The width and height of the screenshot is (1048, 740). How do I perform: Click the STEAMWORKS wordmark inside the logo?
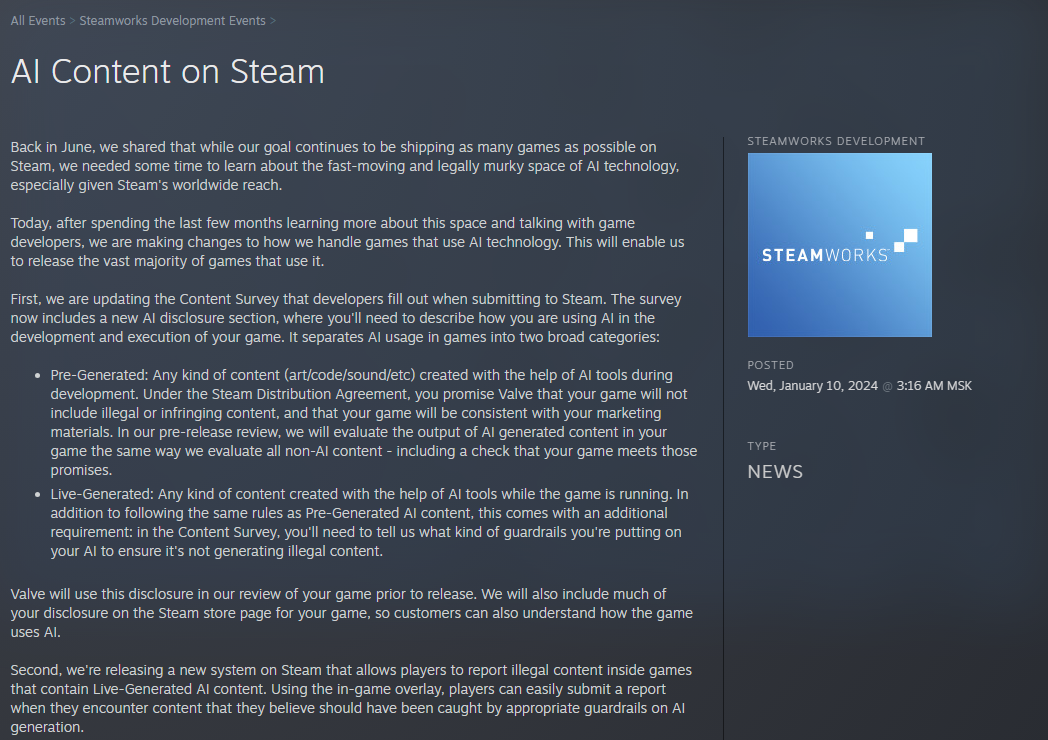(x=825, y=255)
